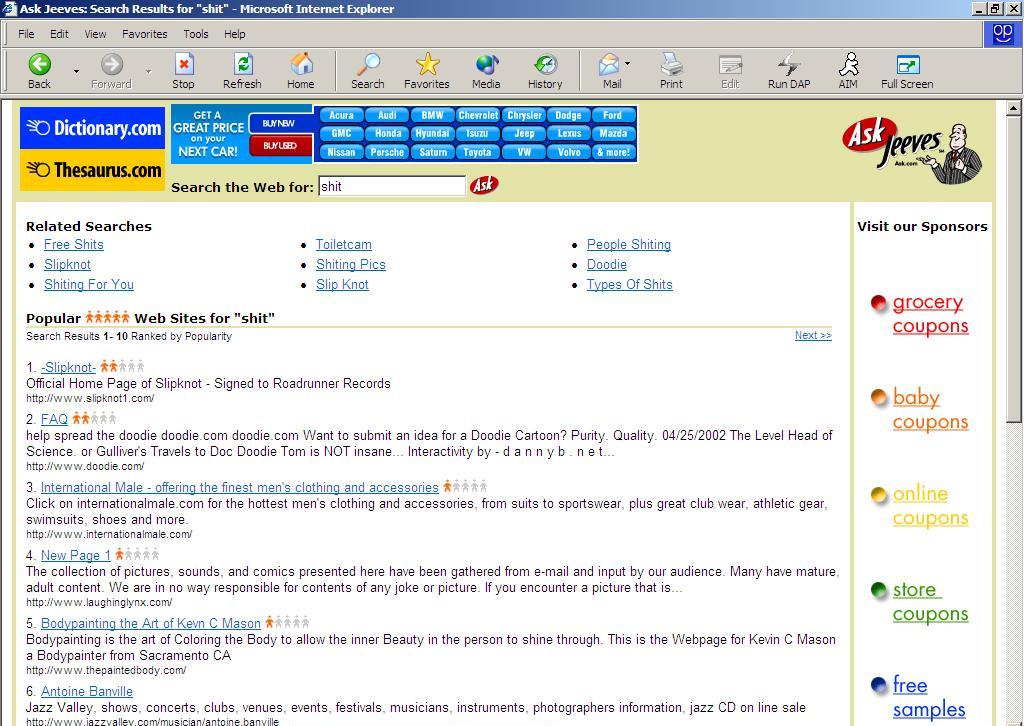The image size is (1024, 726).
Task: Visit store coupons sponsor link
Action: (x=930, y=601)
